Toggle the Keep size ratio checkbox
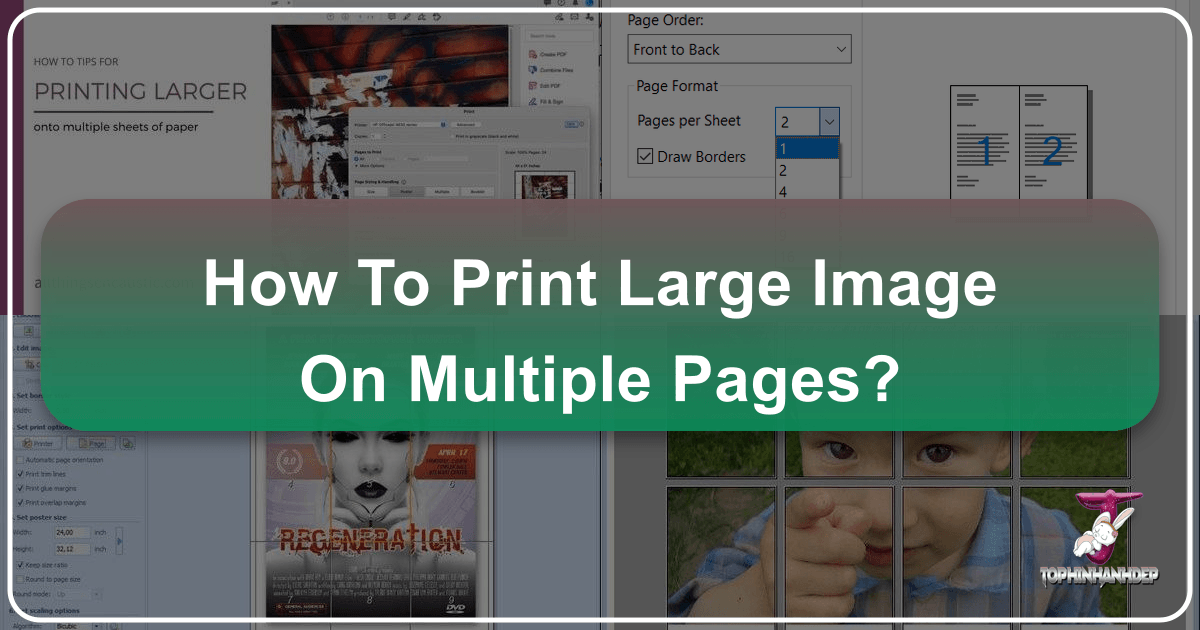1200x630 pixels. coord(20,565)
